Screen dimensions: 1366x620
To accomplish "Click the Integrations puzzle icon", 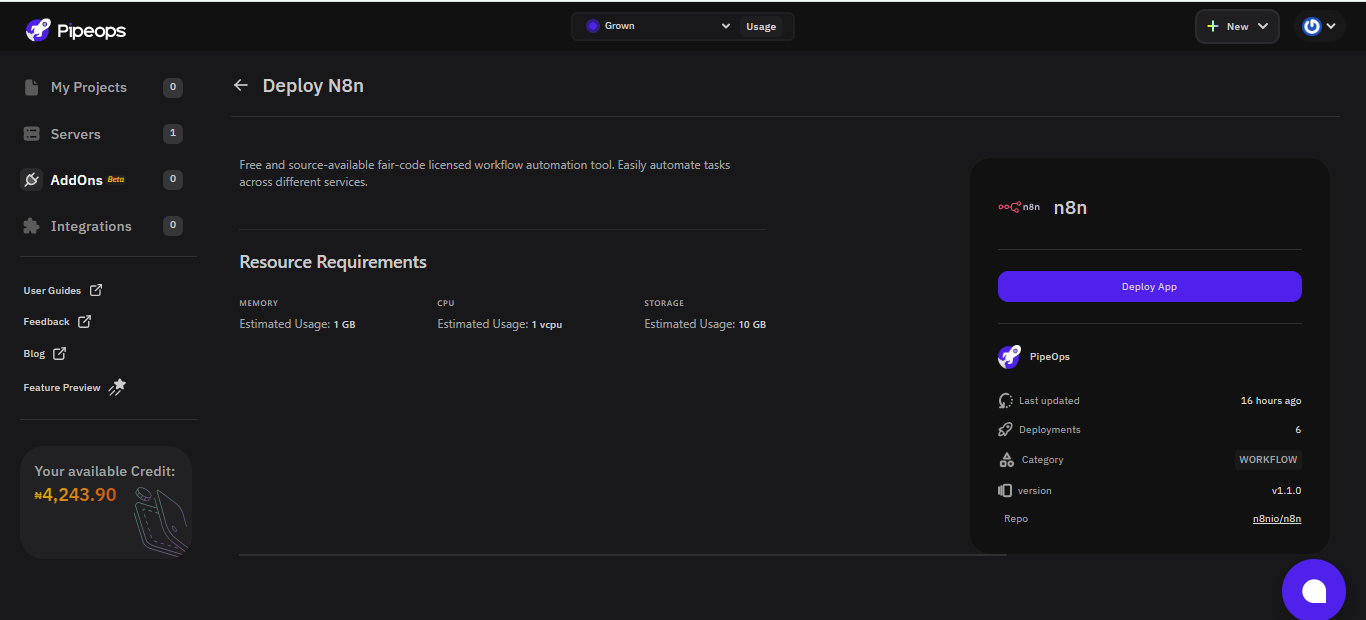I will (x=31, y=226).
